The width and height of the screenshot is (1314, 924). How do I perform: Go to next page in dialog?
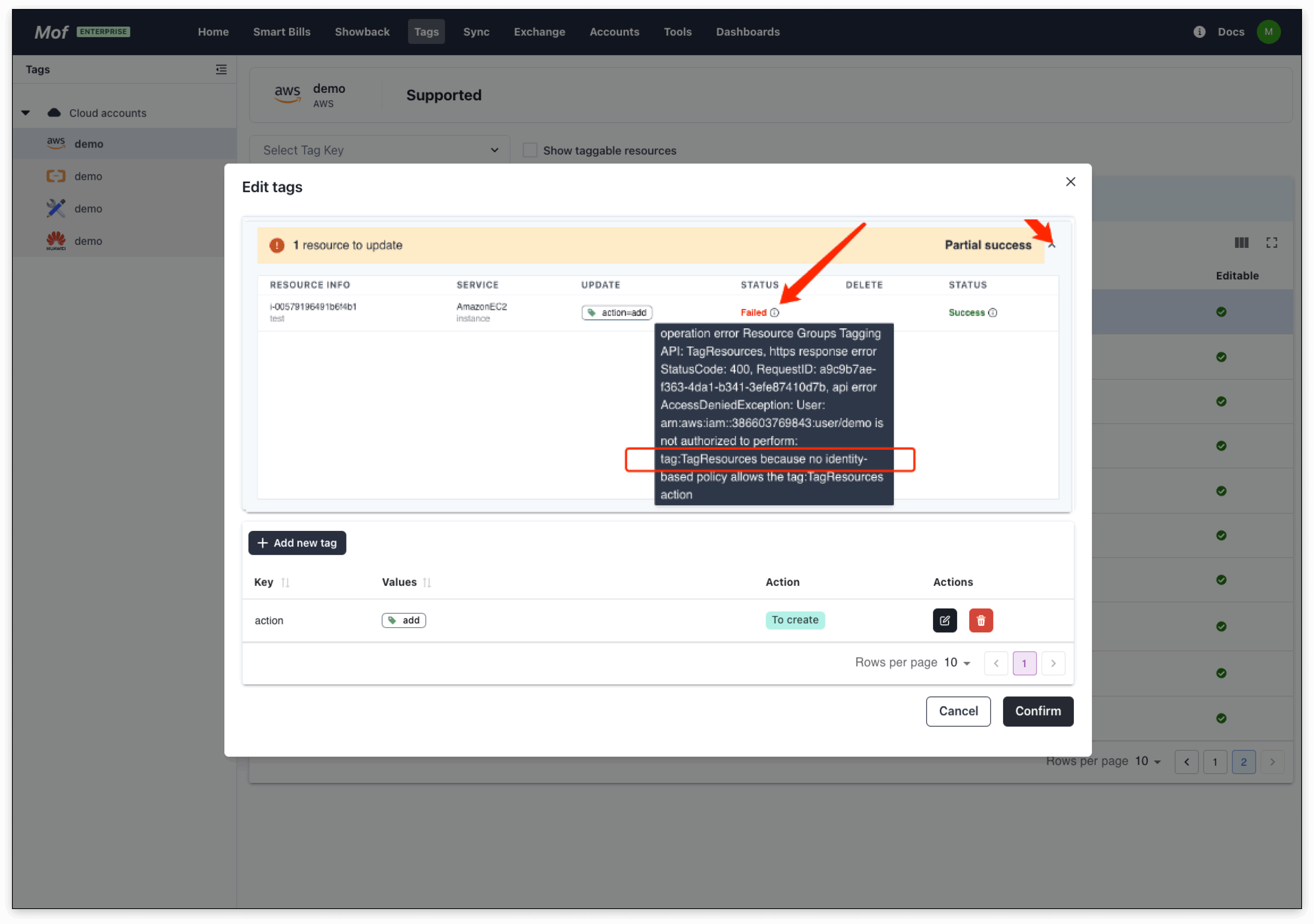[x=1053, y=663]
